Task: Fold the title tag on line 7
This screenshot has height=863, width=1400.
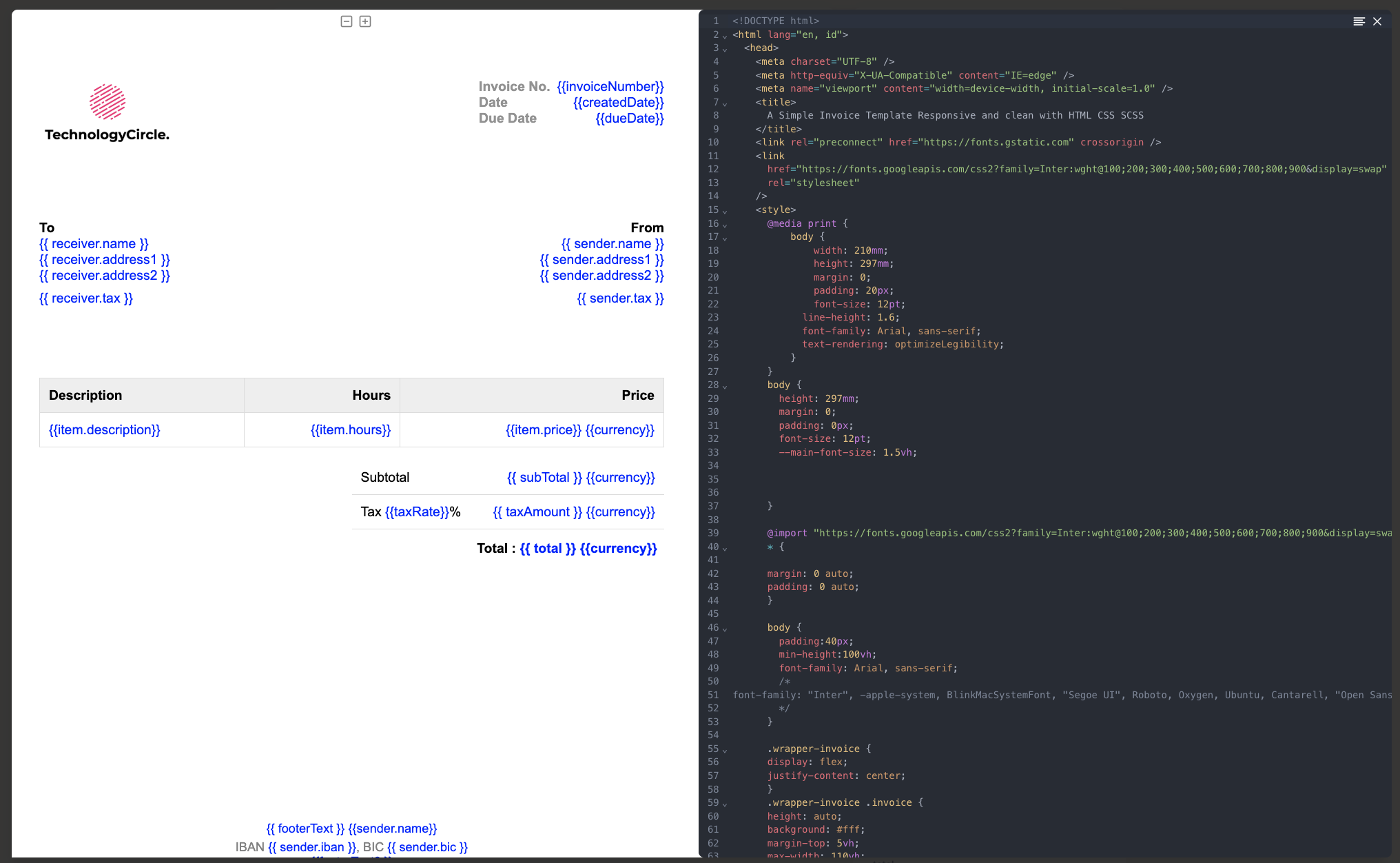Action: click(725, 103)
